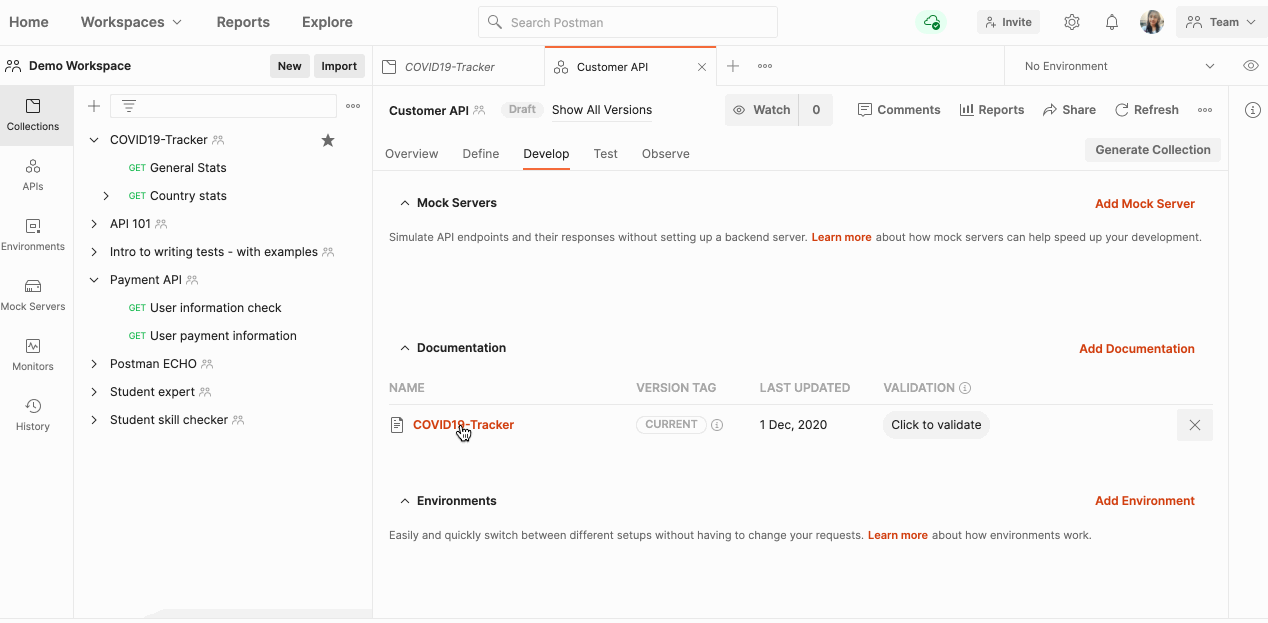Image resolution: width=1268 pixels, height=623 pixels.
Task: Remove the COVID19-Tracker documentation row
Action: pyautogui.click(x=1194, y=425)
